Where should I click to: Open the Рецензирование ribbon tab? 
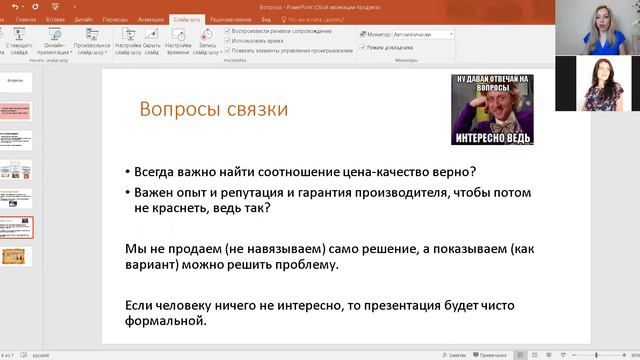[231, 19]
